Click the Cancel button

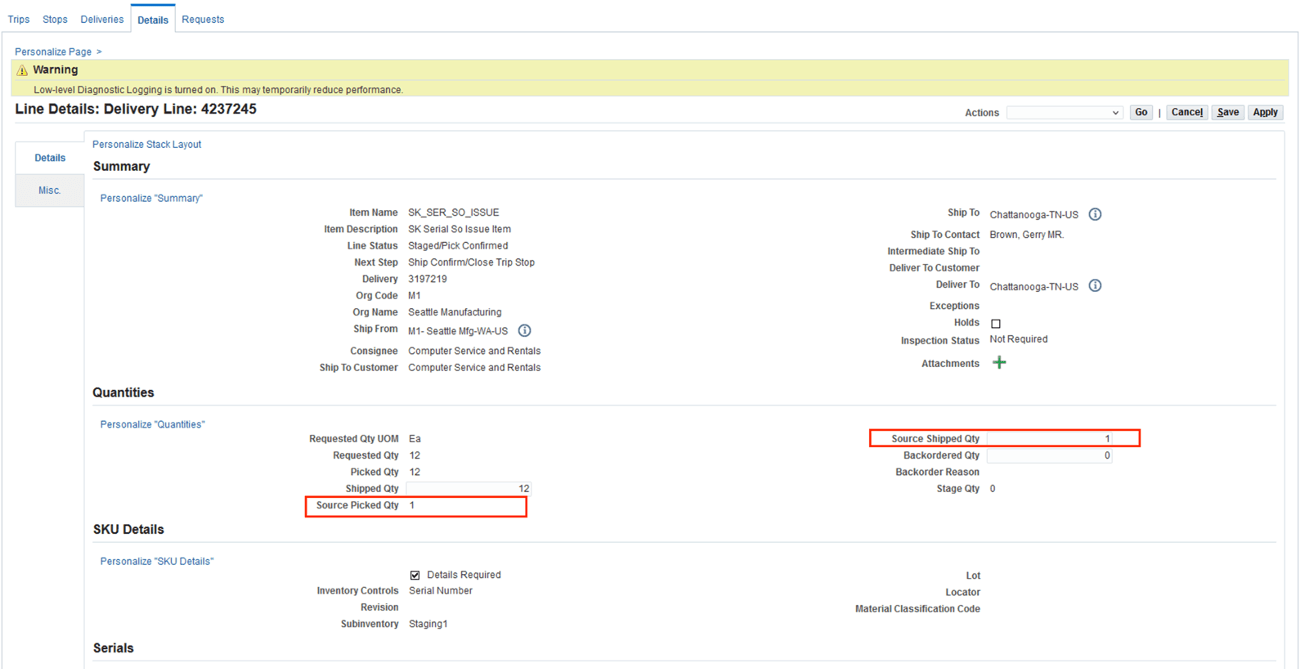click(1187, 112)
